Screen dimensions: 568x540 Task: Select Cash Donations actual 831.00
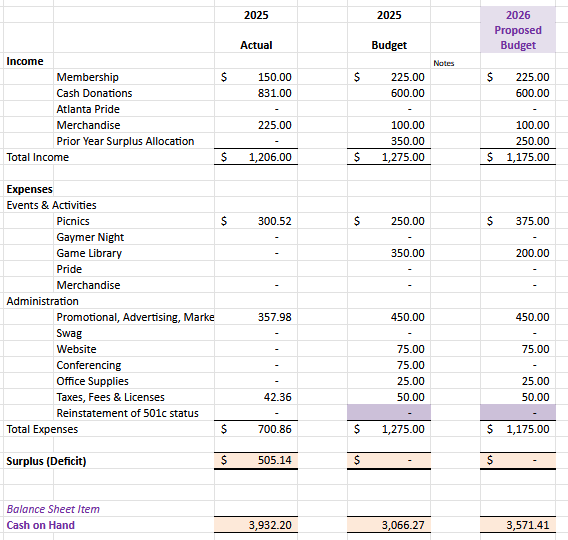click(274, 93)
